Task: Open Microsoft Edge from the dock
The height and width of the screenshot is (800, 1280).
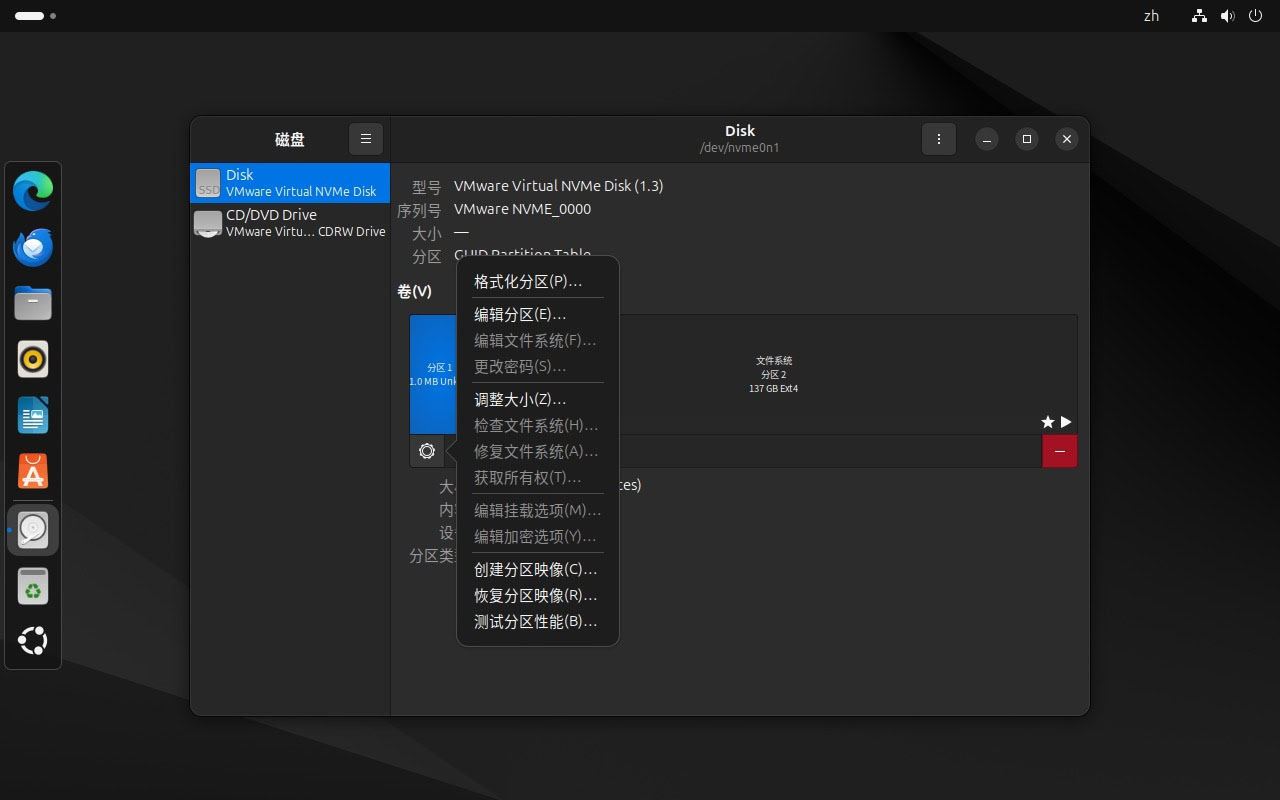Action: point(33,190)
